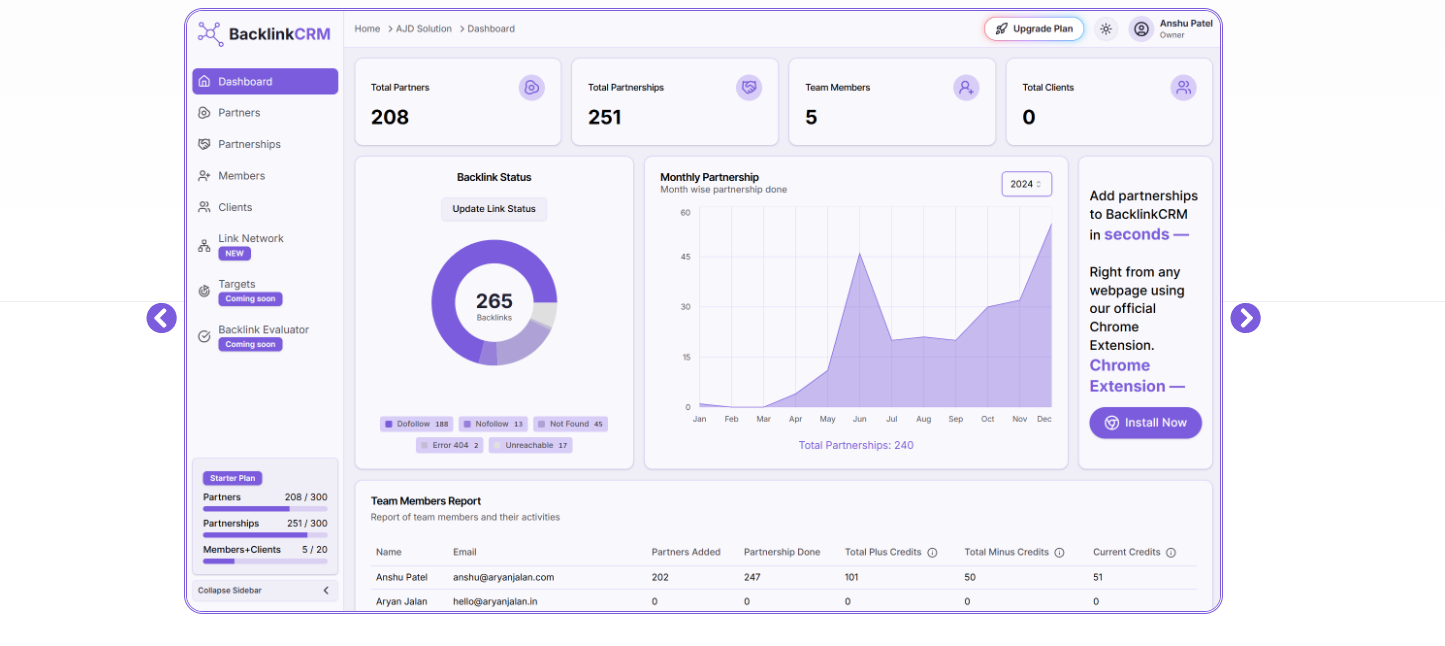
Task: Click the Team Members card icon
Action: coord(966,88)
